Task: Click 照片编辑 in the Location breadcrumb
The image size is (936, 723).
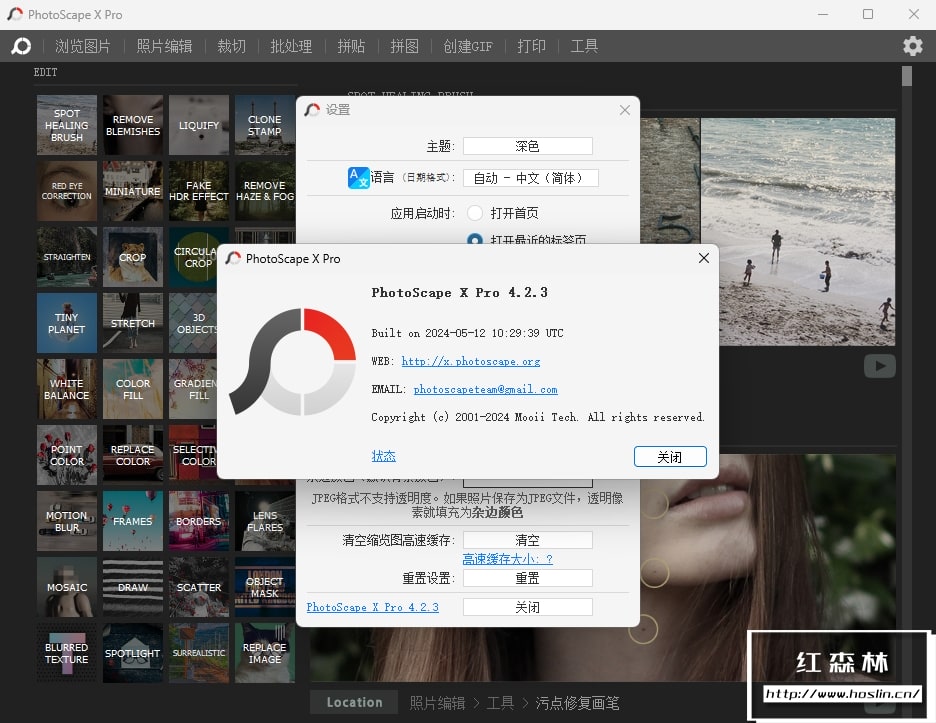Action: click(438, 703)
